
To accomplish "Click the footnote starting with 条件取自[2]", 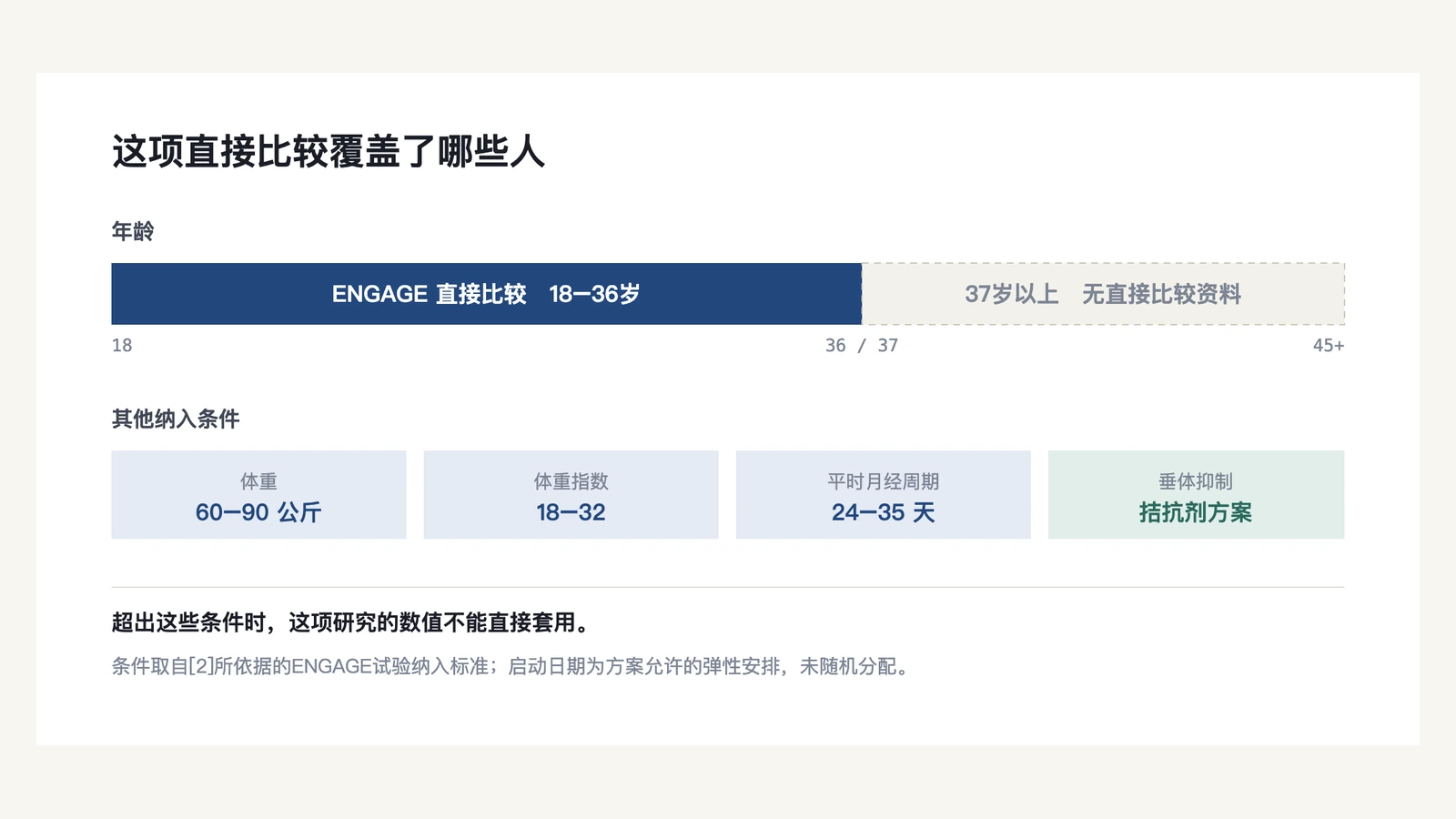I will pyautogui.click(x=512, y=666).
